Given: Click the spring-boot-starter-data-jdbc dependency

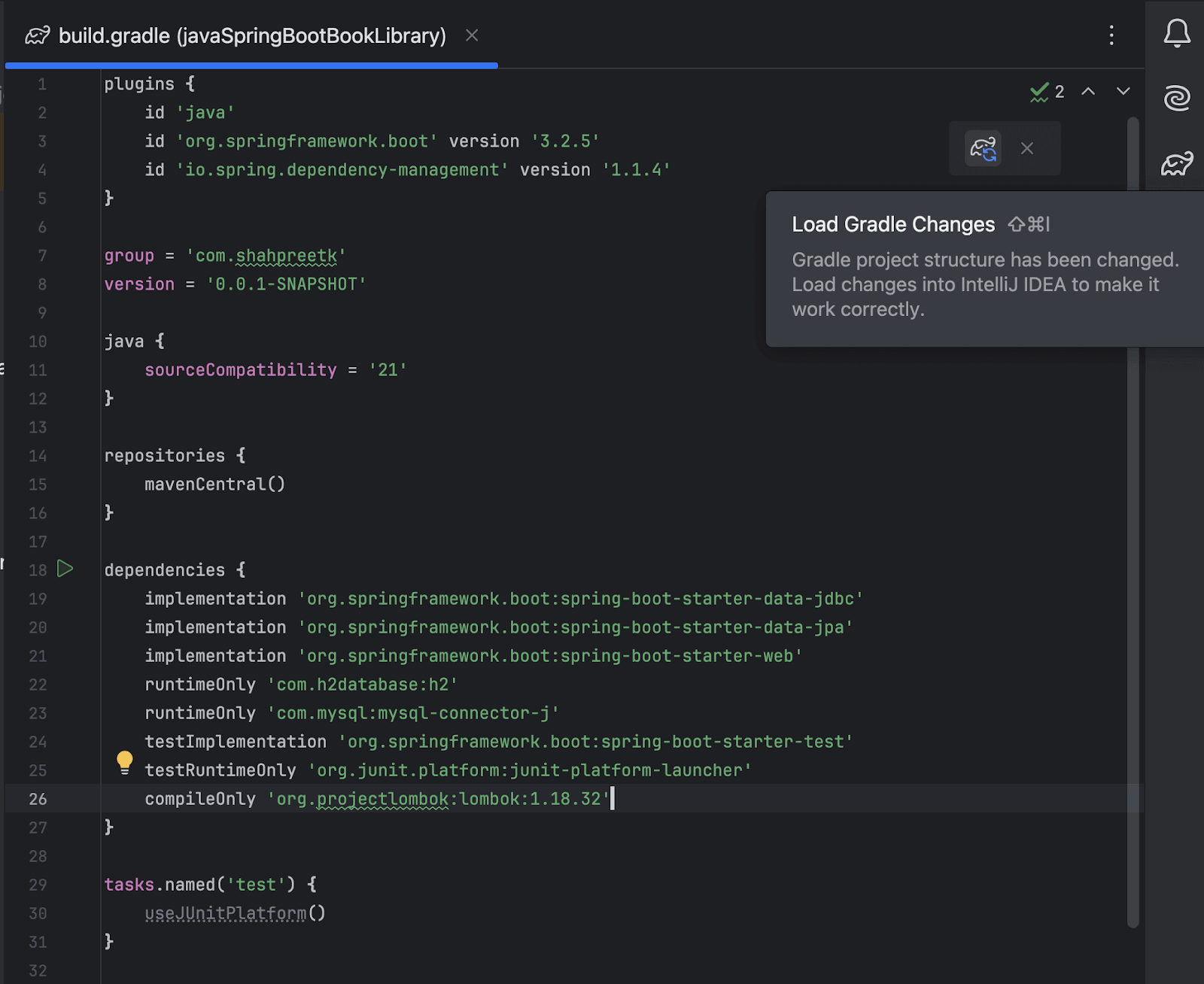Looking at the screenshot, I should [580, 599].
